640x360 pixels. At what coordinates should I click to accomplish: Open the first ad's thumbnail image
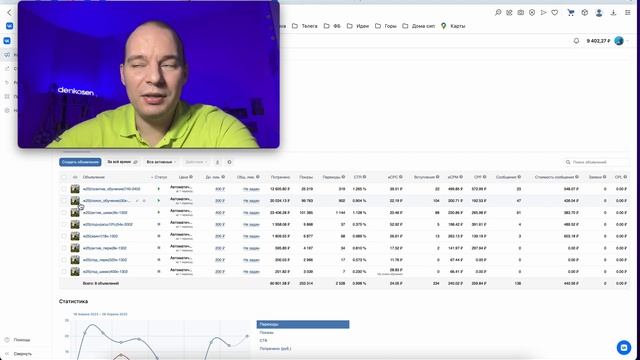[75, 189]
